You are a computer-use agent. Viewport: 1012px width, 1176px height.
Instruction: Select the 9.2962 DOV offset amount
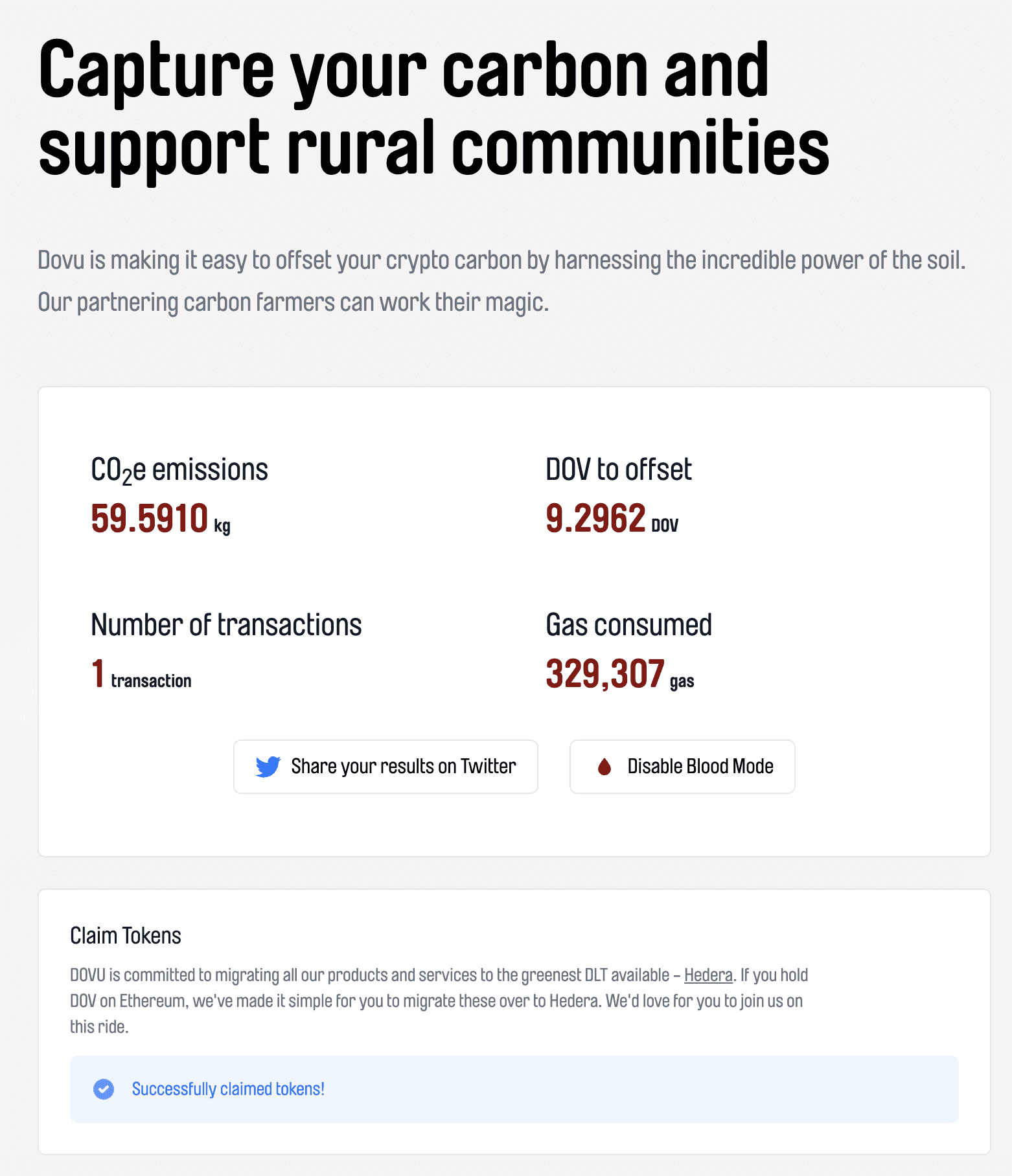[596, 519]
